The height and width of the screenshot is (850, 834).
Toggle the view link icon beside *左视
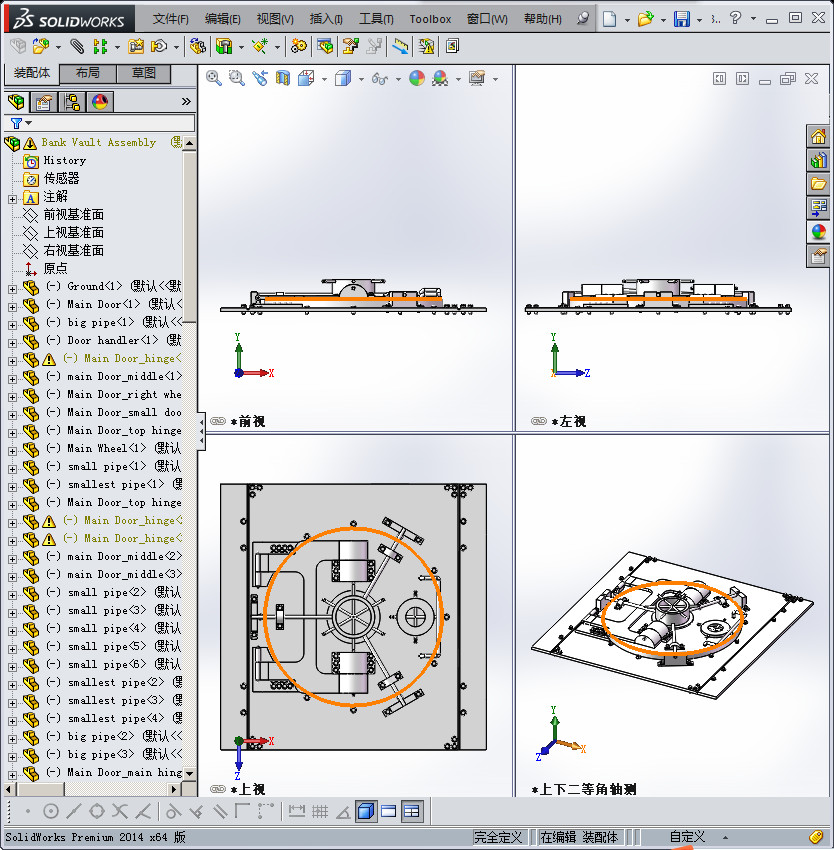[539, 421]
